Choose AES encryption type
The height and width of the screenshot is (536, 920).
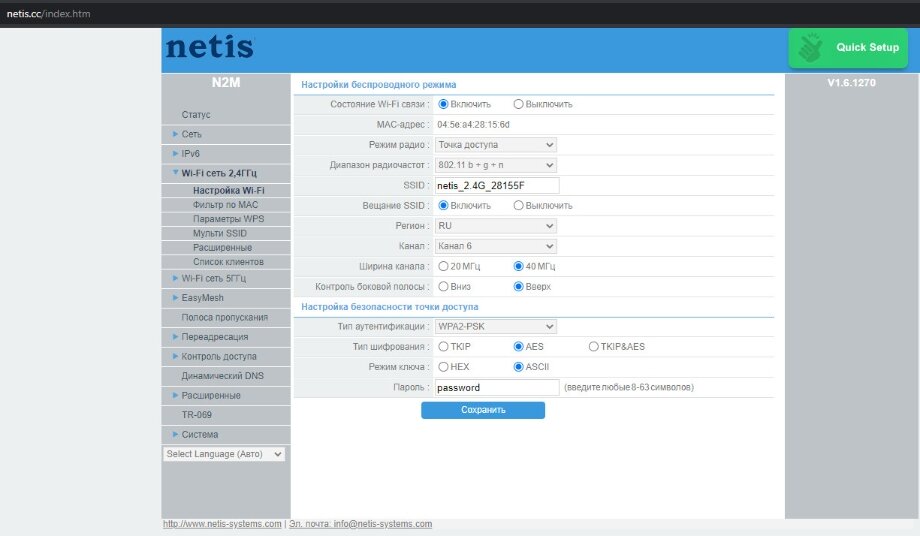point(518,347)
